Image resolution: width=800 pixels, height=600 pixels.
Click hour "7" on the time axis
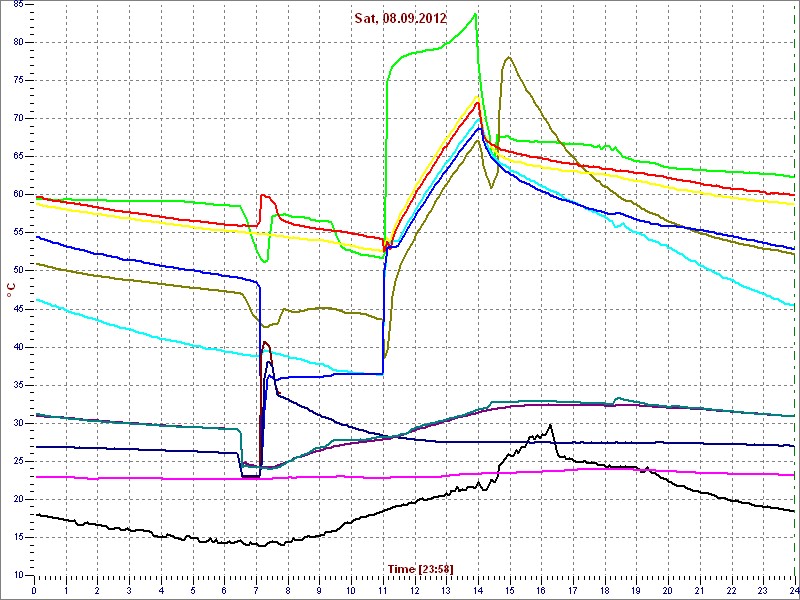[x=256, y=590]
